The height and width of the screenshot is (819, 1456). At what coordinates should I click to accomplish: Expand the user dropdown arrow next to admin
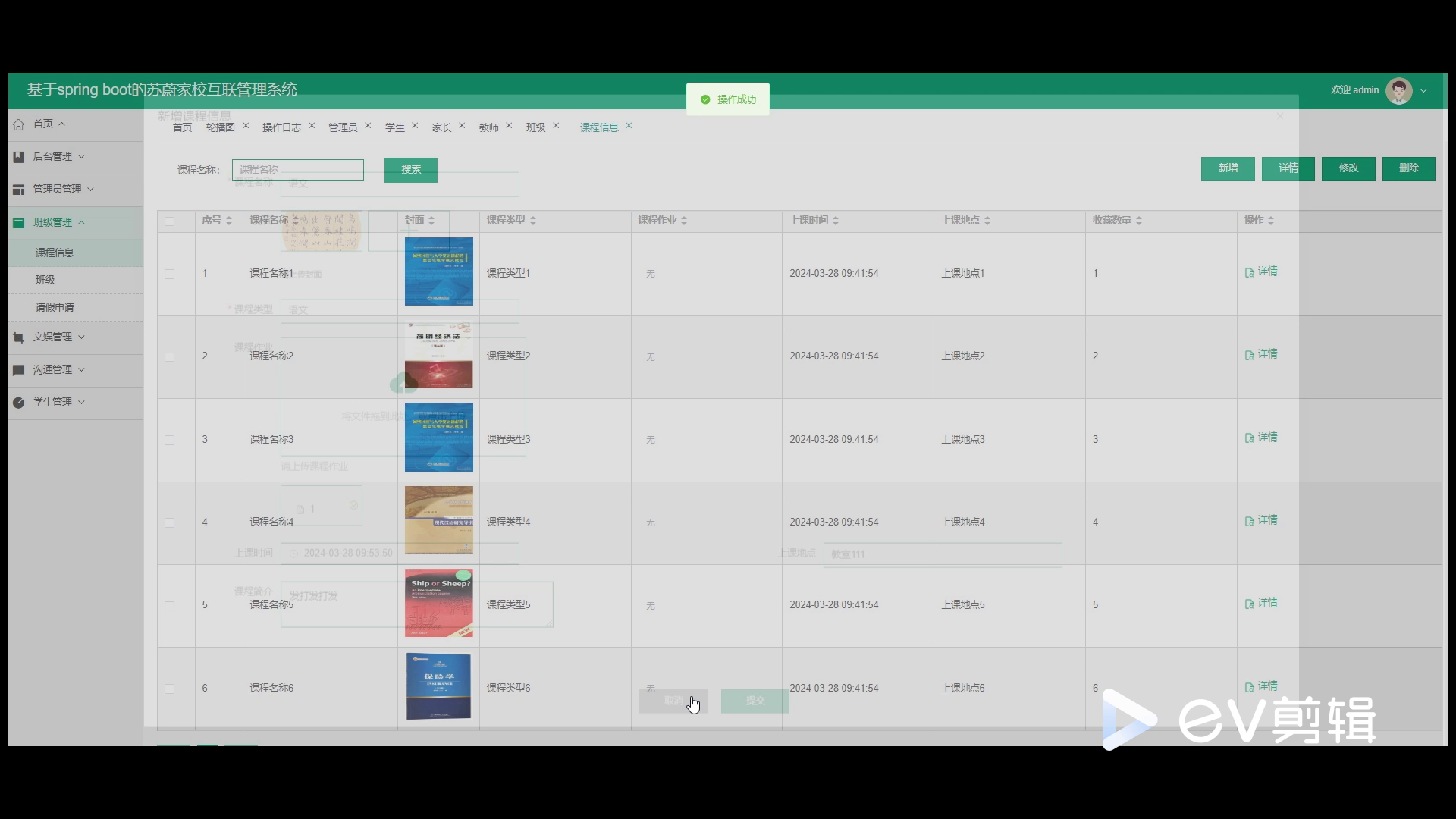point(1423,90)
